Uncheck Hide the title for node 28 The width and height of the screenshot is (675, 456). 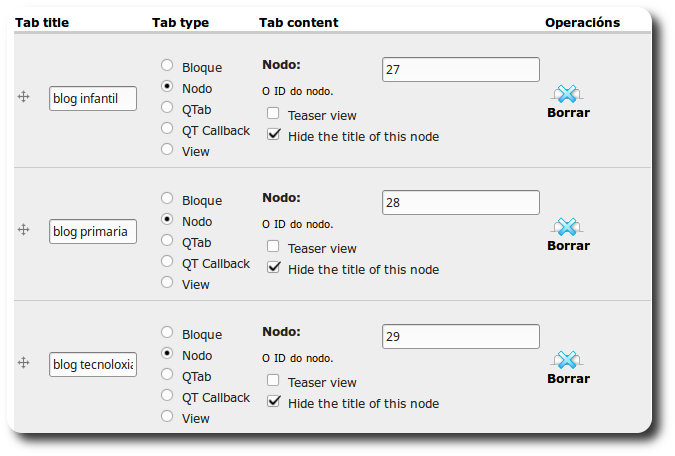coord(273,268)
